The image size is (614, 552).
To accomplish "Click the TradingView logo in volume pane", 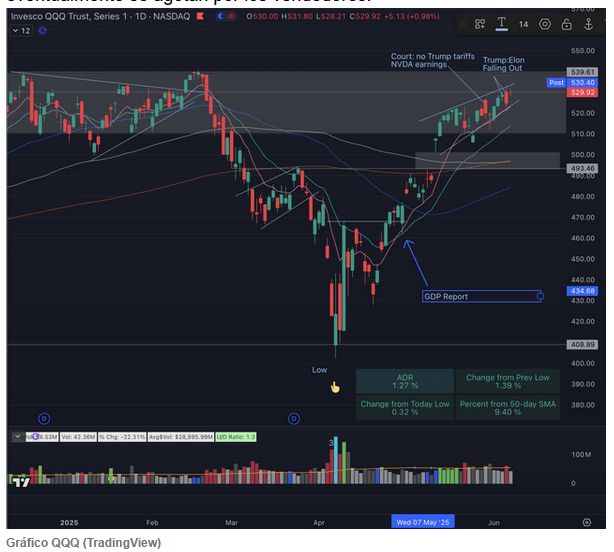I will pyautogui.click(x=21, y=482).
